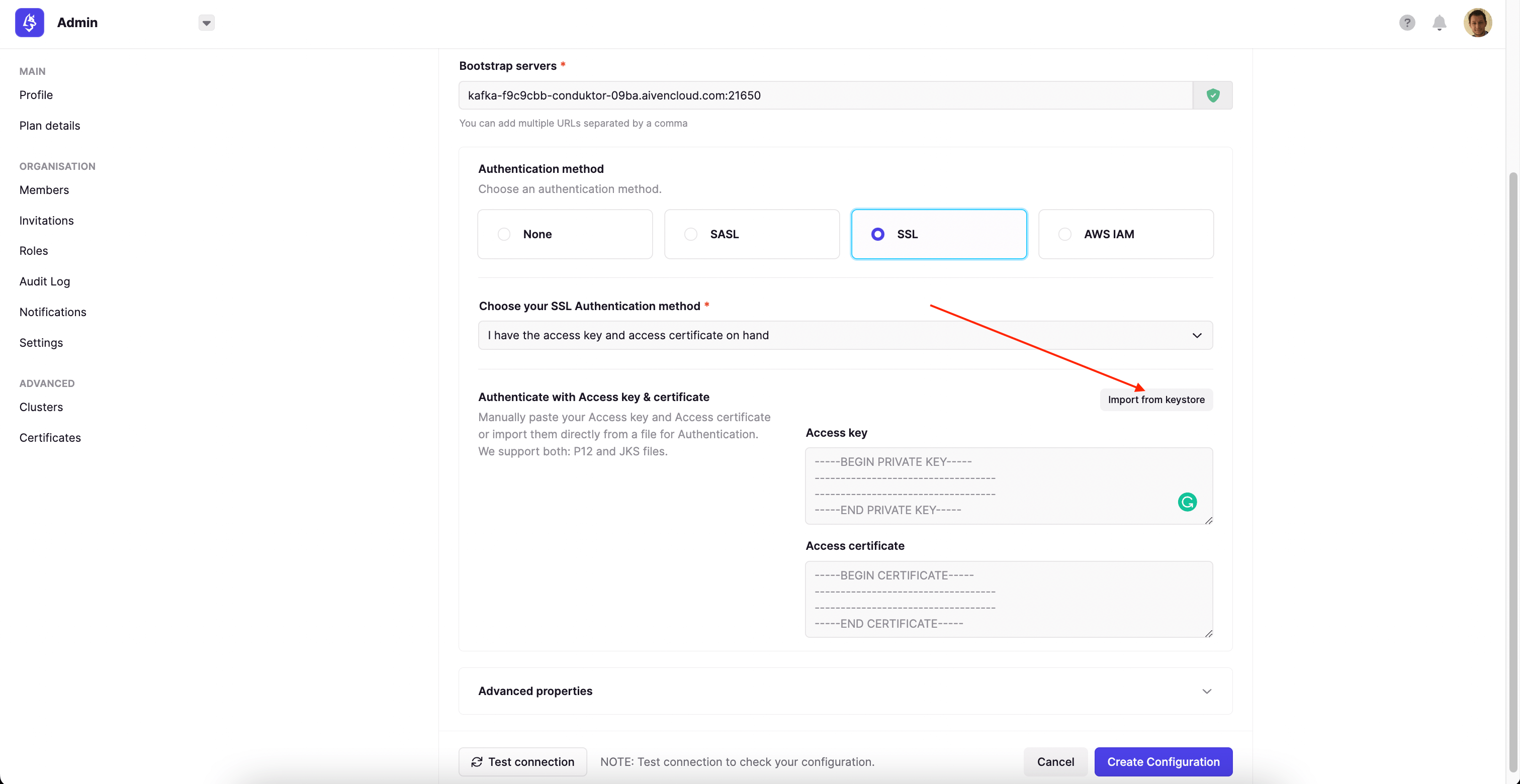Open the user avatar menu
Screen dimensions: 1520x784
coord(1478,23)
